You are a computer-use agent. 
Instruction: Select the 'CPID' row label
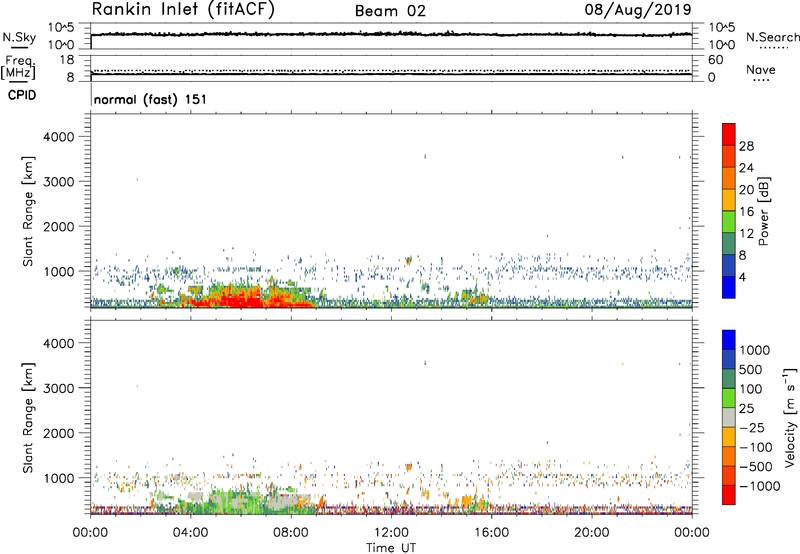pos(22,95)
